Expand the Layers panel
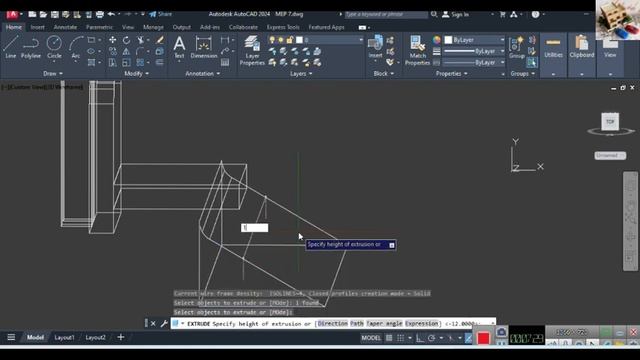The width and height of the screenshot is (640, 360). pos(301,74)
